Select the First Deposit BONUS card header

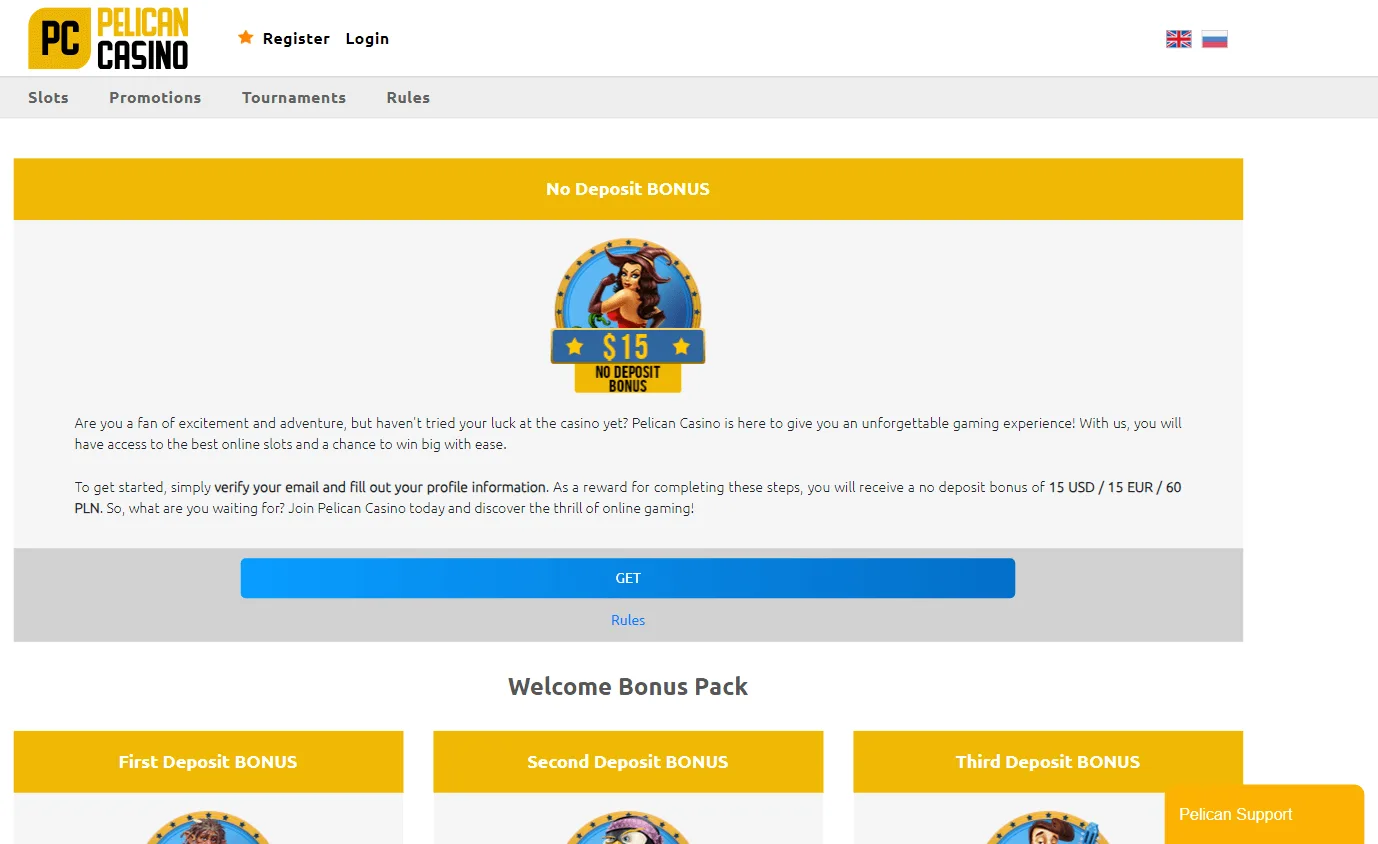pos(208,762)
